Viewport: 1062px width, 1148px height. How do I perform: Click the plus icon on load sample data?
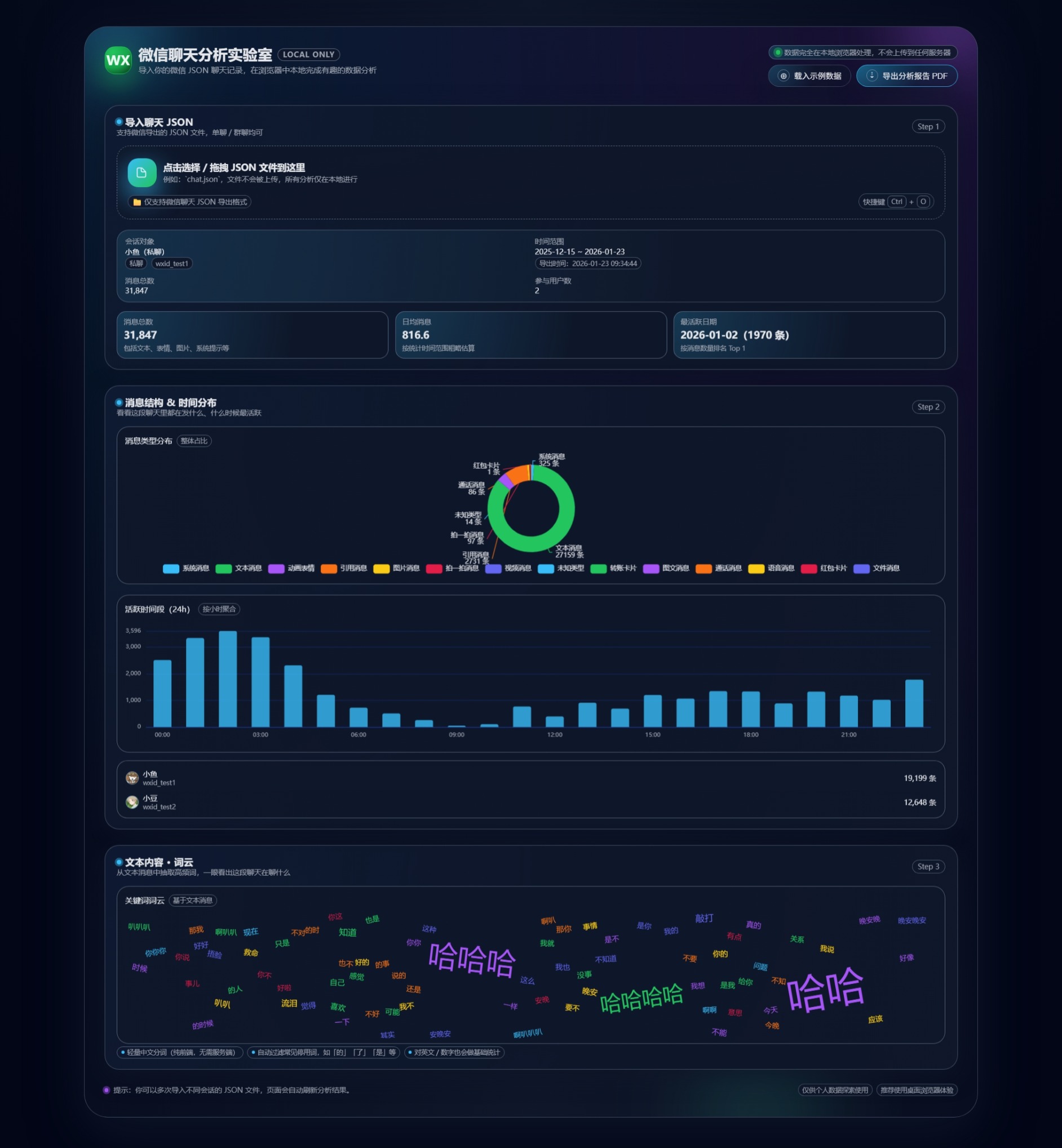click(783, 76)
